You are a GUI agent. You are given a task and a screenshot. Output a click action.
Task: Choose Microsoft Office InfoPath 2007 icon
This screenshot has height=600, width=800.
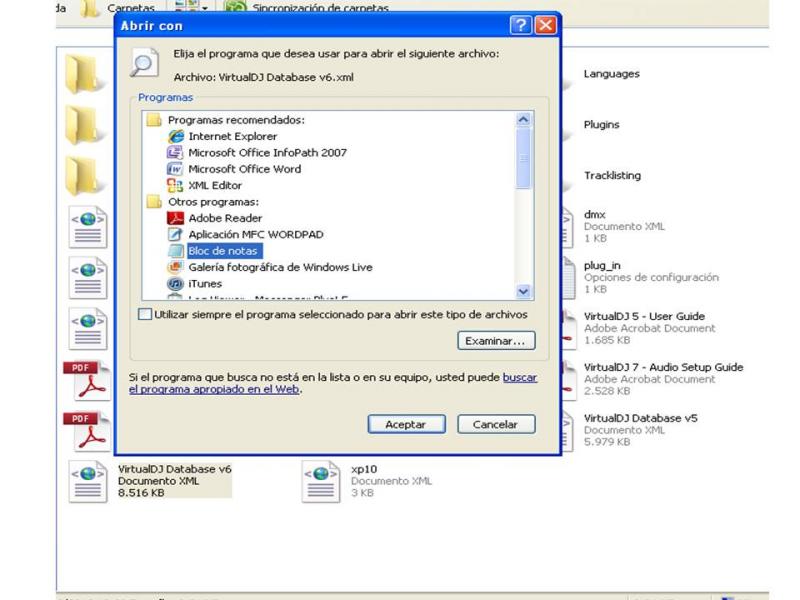pos(175,153)
